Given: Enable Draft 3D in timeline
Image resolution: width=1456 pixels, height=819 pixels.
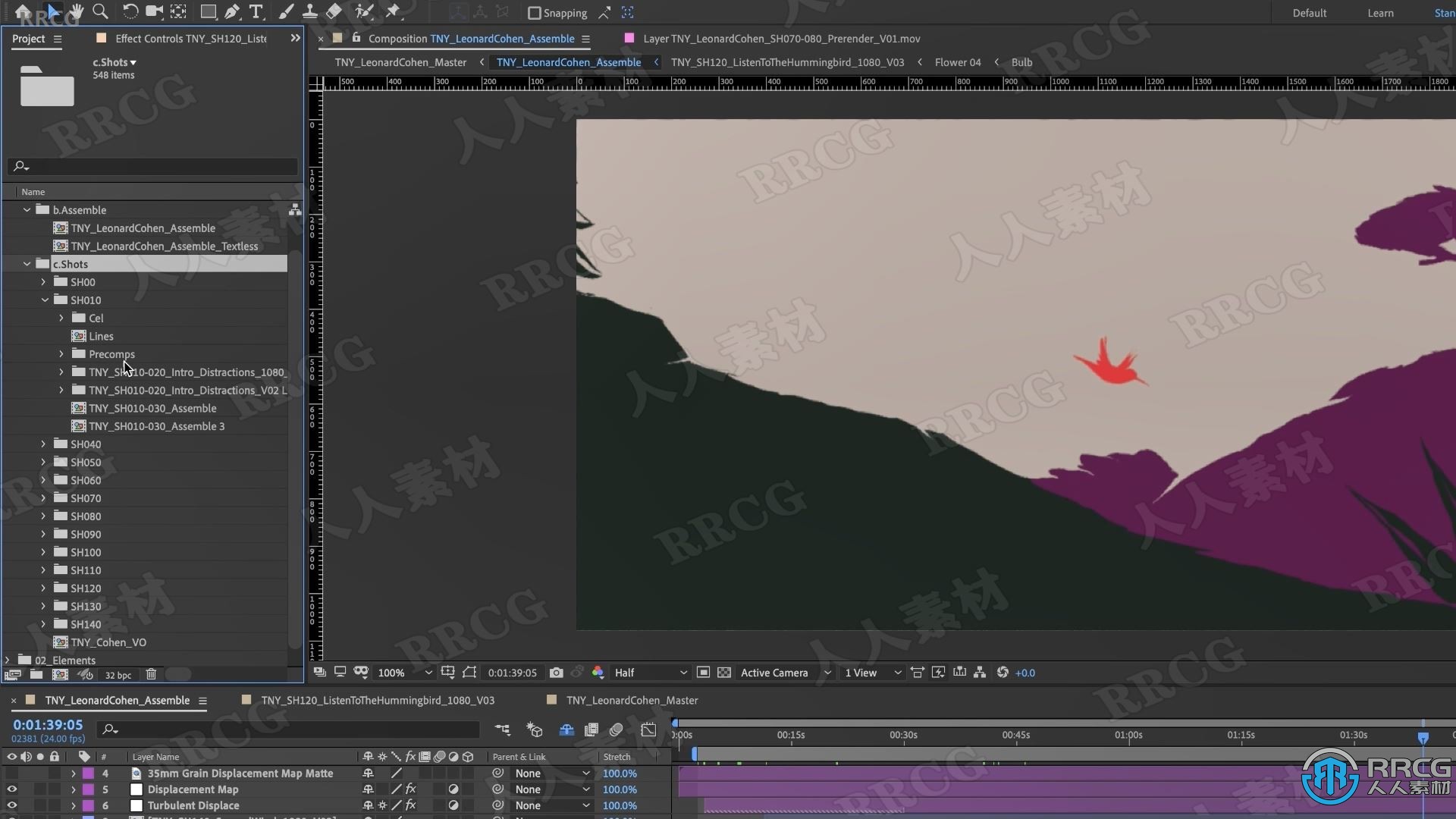Looking at the screenshot, I should pyautogui.click(x=535, y=730).
